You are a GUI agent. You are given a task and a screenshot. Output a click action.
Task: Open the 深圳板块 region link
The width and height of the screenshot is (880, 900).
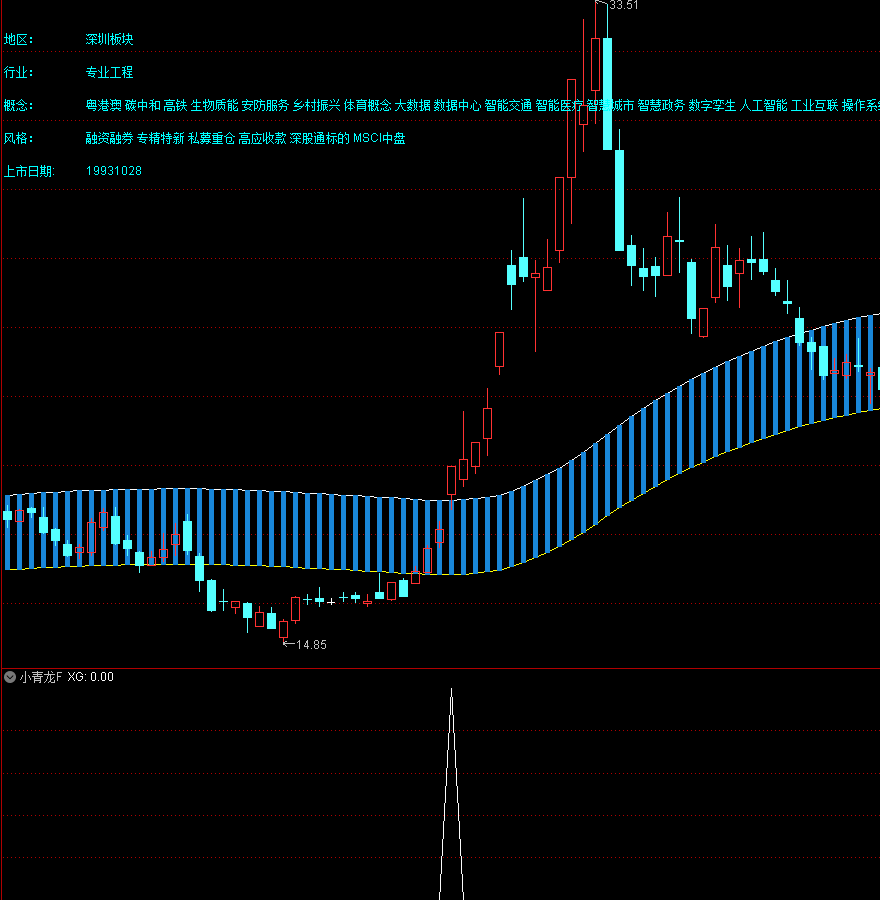[109, 40]
